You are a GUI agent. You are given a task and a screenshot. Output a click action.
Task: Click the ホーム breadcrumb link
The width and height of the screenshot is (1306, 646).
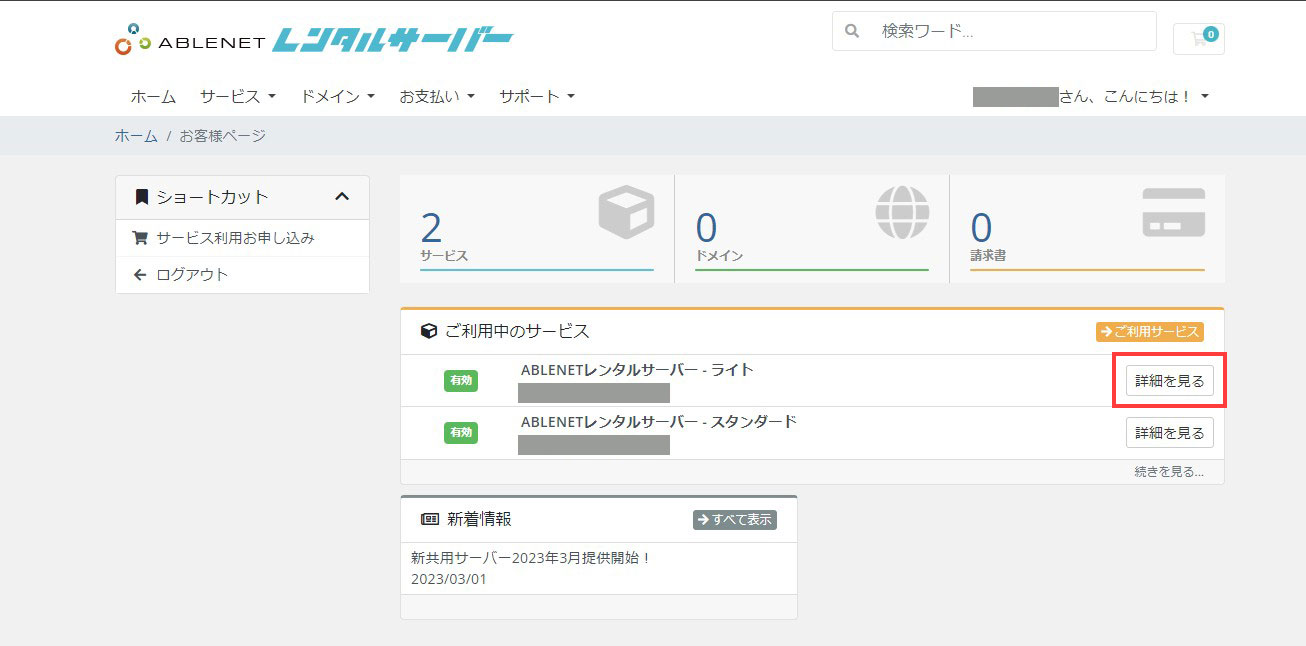[x=136, y=136]
